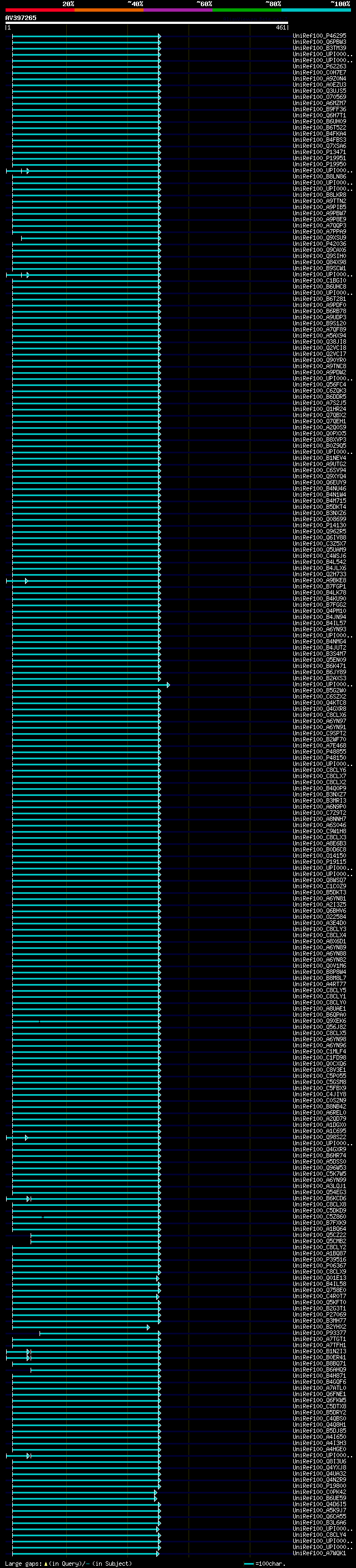The image size is (356, 1568).
Task: Click the label UniRef100_Q8WSQ7
Action: (x=319, y=880)
